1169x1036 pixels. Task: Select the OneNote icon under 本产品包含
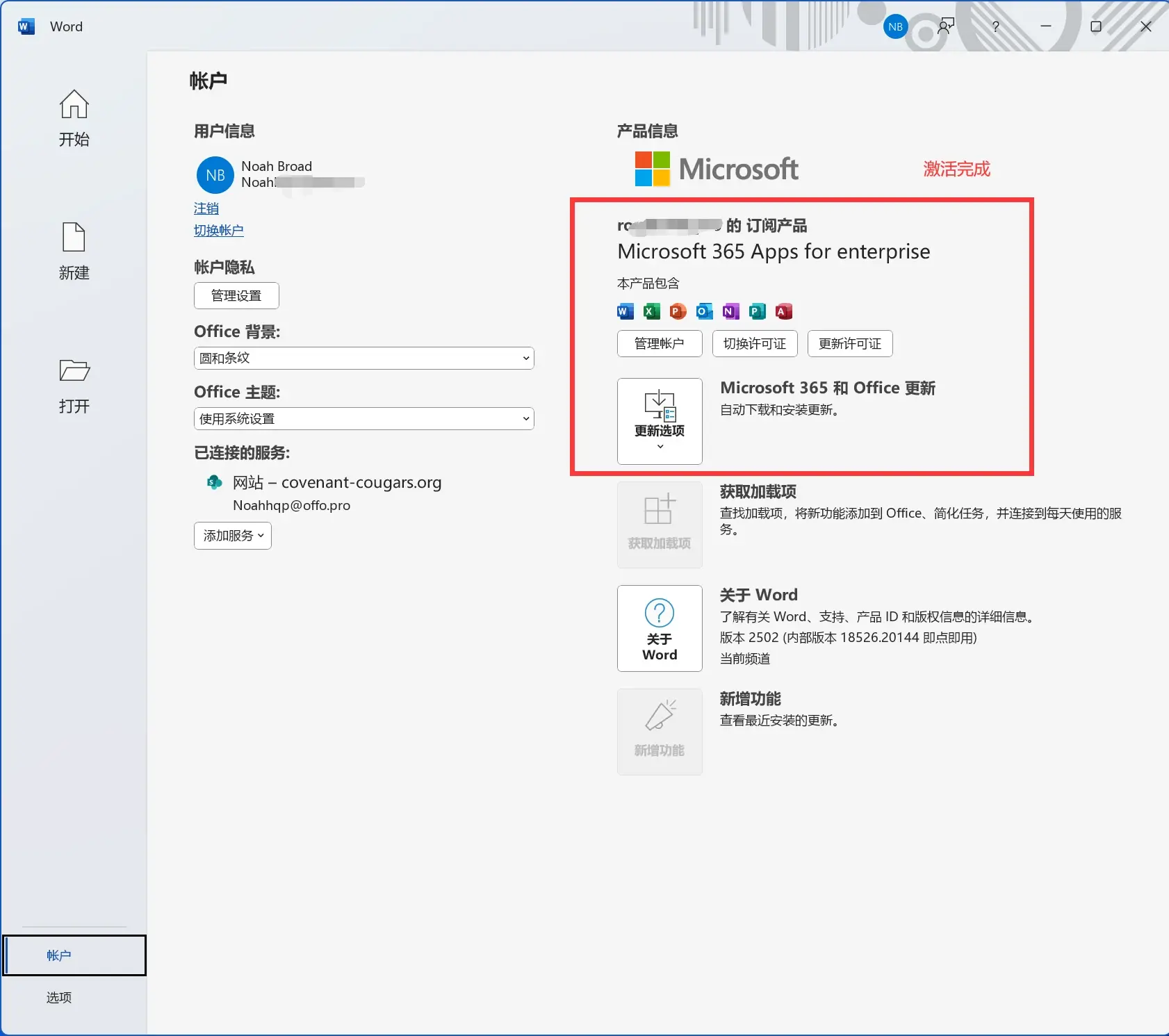(730, 311)
